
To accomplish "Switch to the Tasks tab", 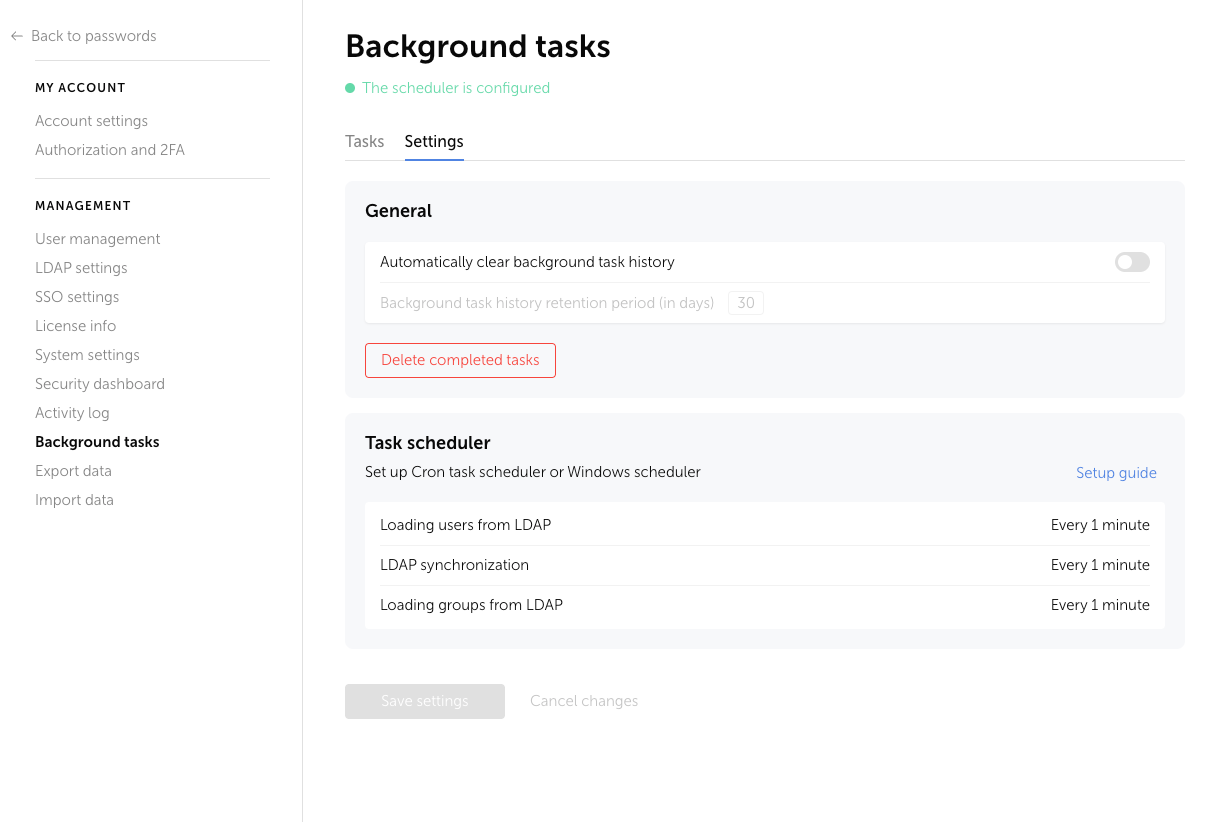I will tap(364, 141).
